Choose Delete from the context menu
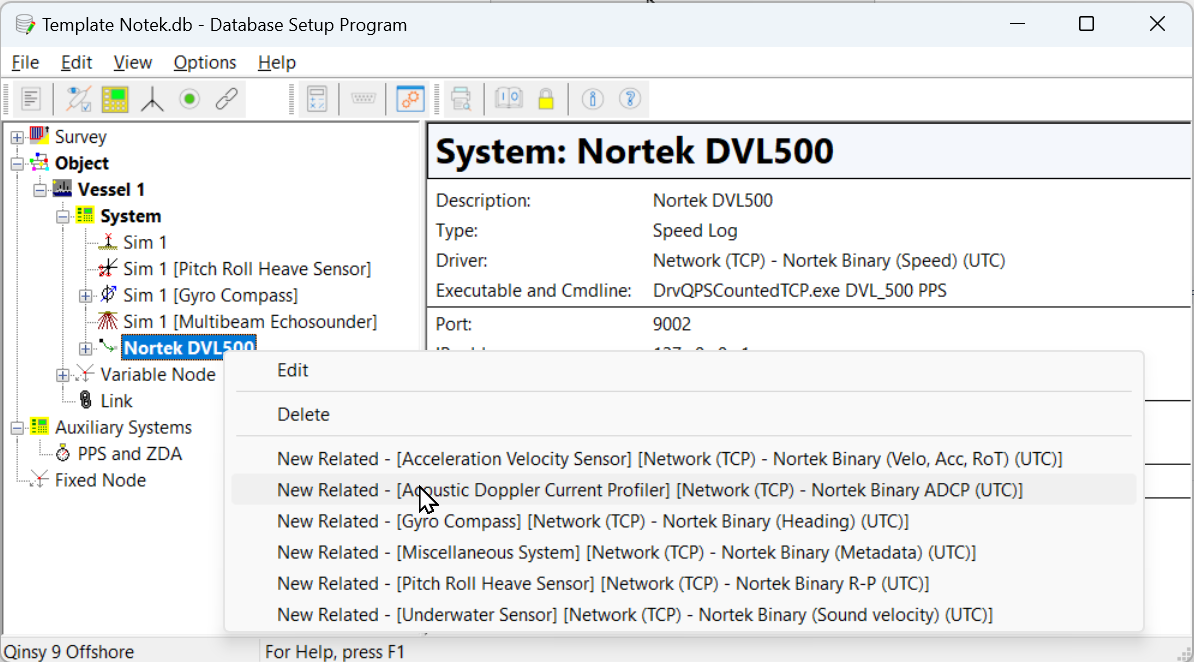The width and height of the screenshot is (1194, 662). pyautogui.click(x=303, y=414)
